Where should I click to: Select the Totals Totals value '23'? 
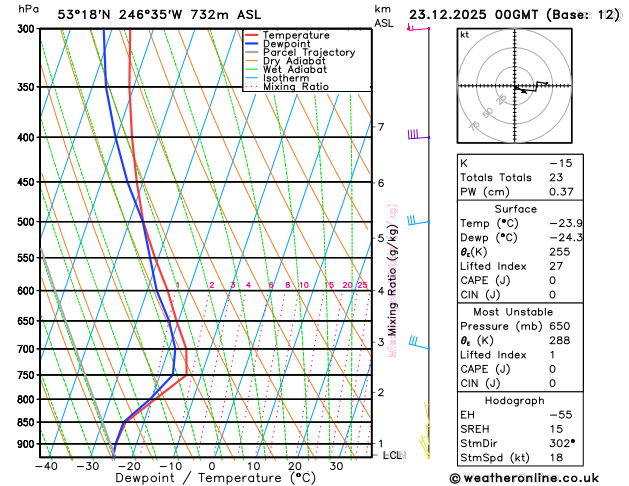coord(556,177)
